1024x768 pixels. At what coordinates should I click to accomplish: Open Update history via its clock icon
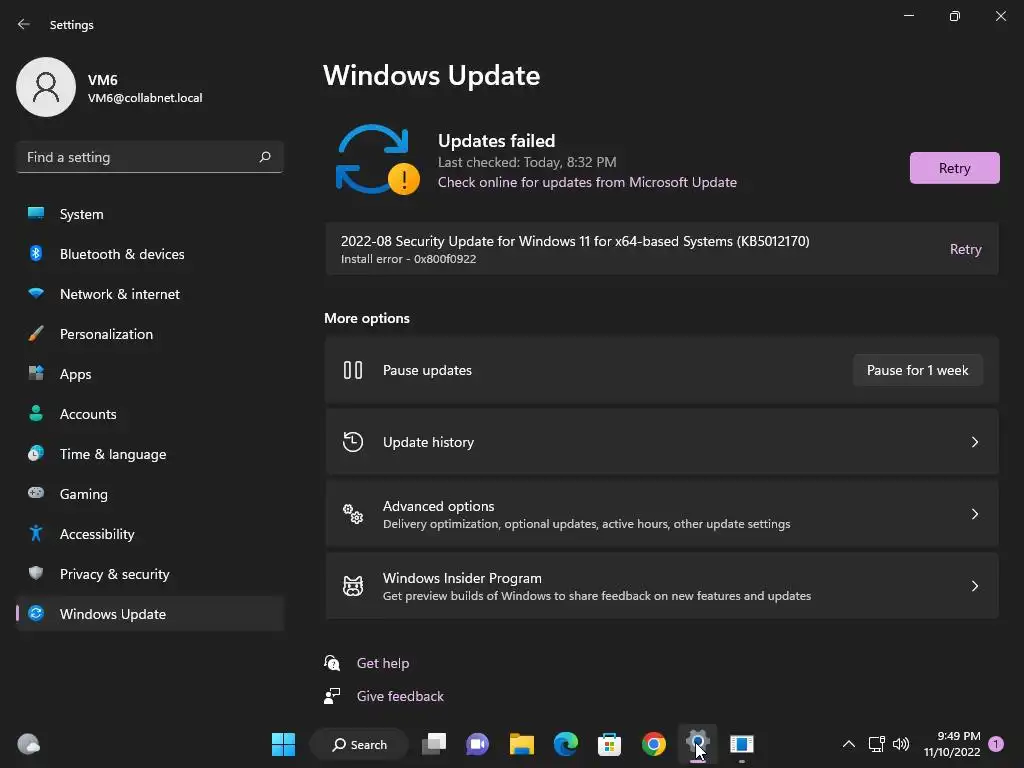click(353, 442)
